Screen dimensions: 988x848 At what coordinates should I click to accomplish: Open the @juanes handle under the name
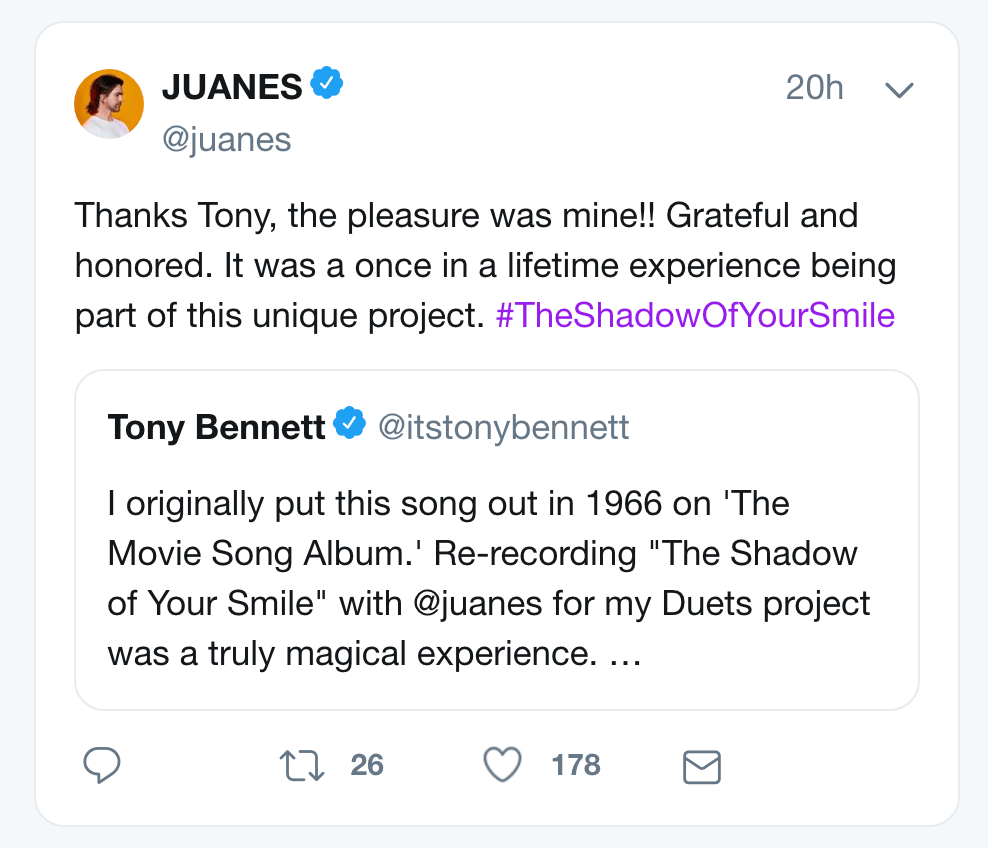click(x=226, y=139)
